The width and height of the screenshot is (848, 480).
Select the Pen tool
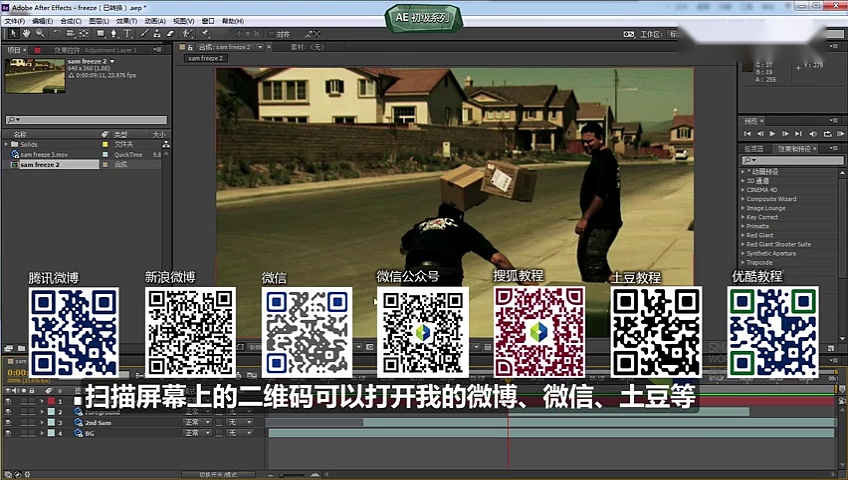pos(114,34)
